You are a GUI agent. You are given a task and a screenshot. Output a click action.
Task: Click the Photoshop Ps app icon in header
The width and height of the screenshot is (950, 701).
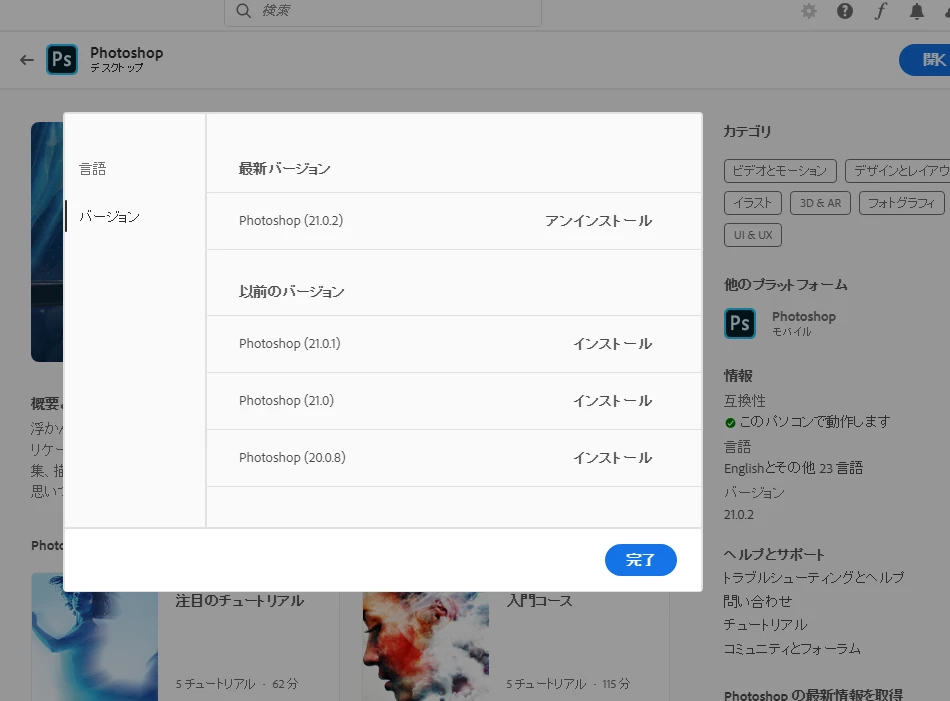[62, 59]
